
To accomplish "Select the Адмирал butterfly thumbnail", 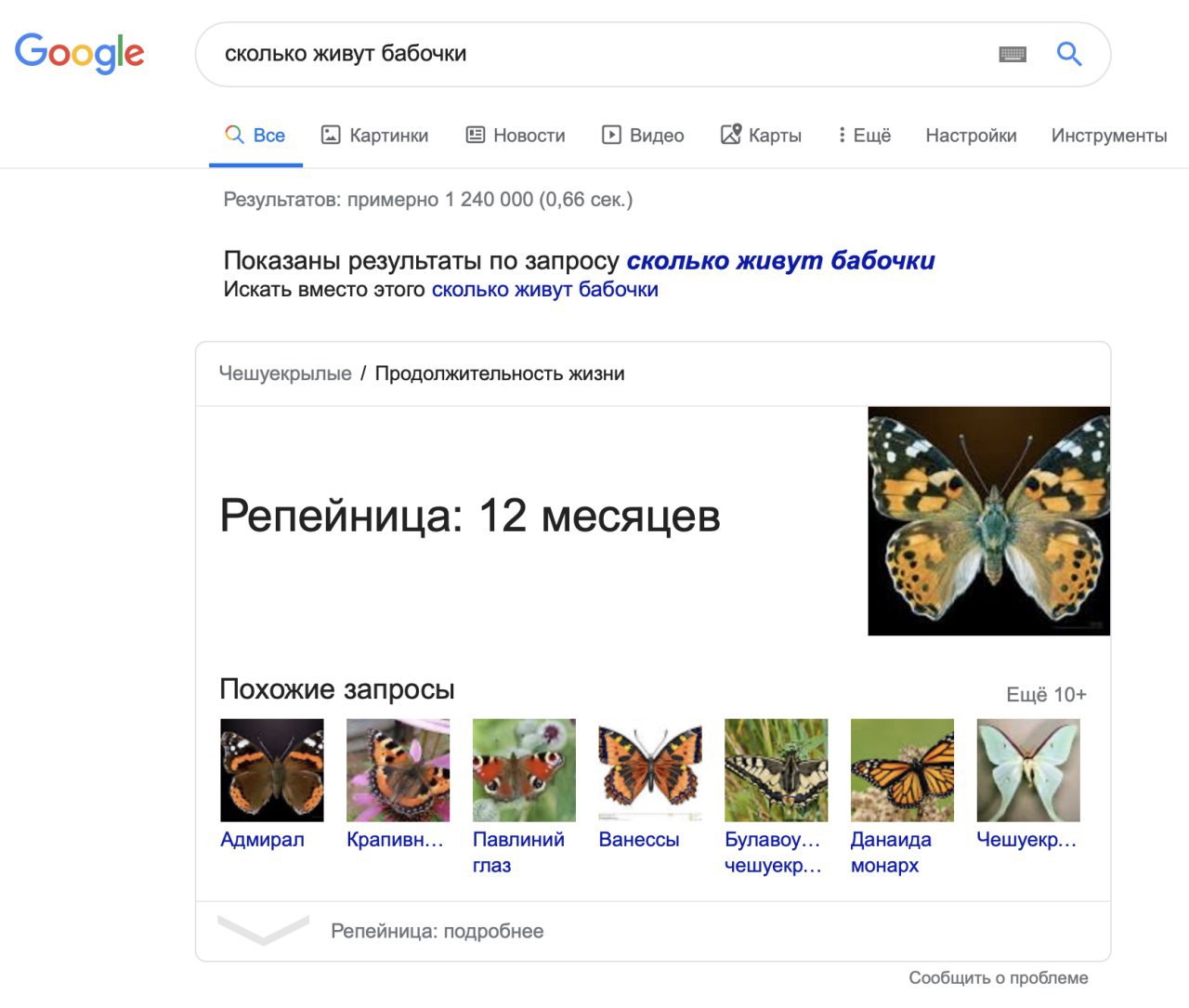I will click(272, 770).
